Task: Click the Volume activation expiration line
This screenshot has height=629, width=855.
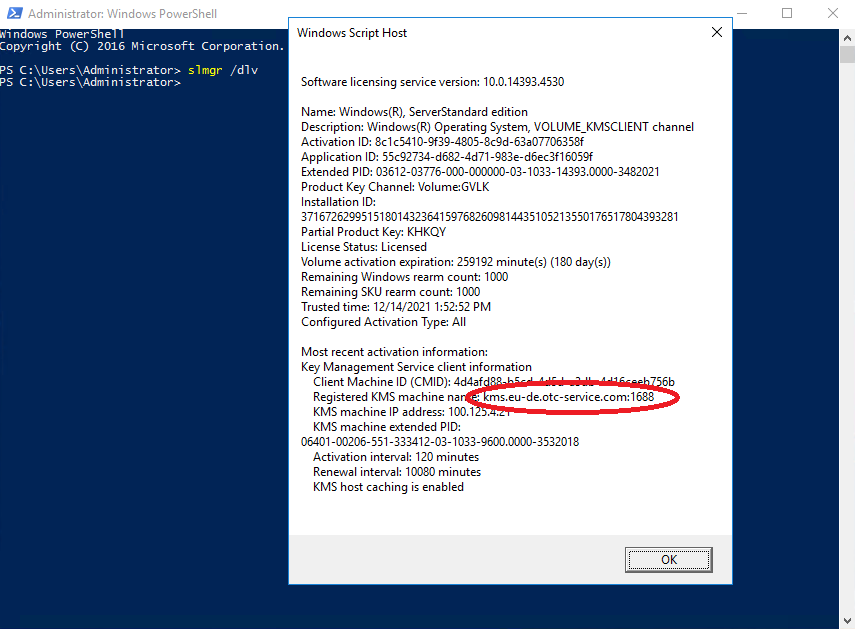Action: (x=455, y=262)
